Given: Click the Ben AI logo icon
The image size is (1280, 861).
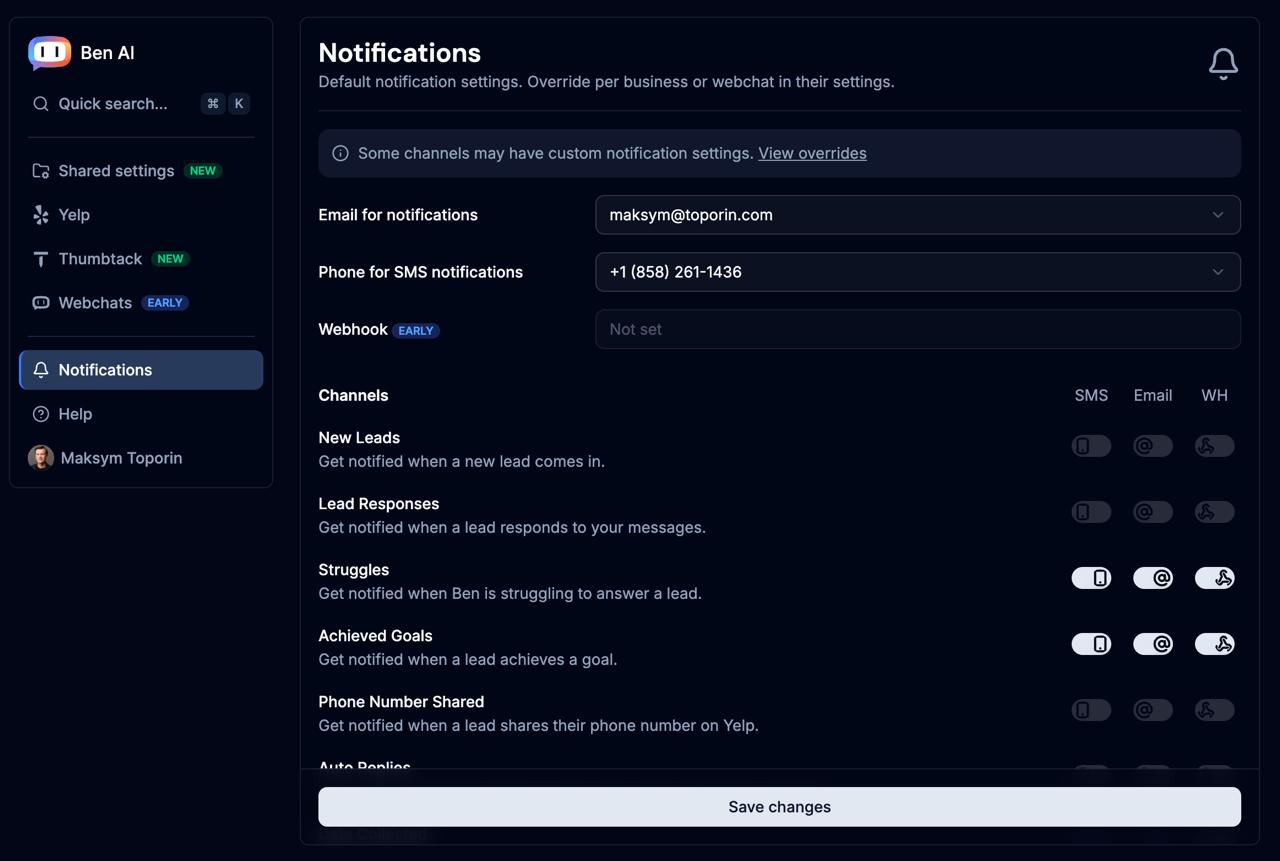Looking at the screenshot, I should (49, 53).
